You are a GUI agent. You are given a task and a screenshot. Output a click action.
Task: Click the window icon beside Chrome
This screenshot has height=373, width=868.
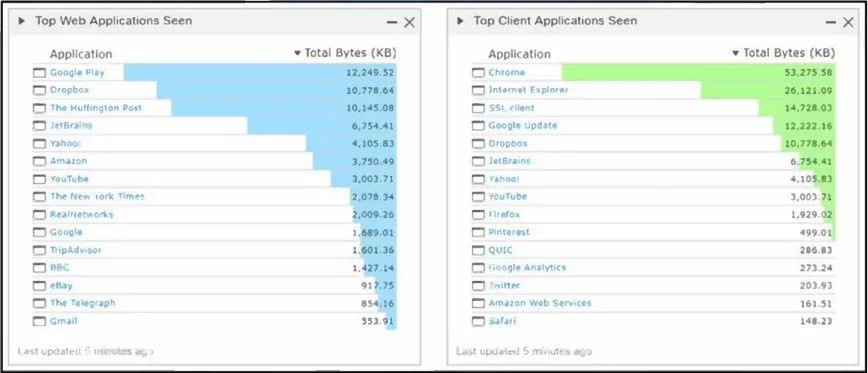478,73
